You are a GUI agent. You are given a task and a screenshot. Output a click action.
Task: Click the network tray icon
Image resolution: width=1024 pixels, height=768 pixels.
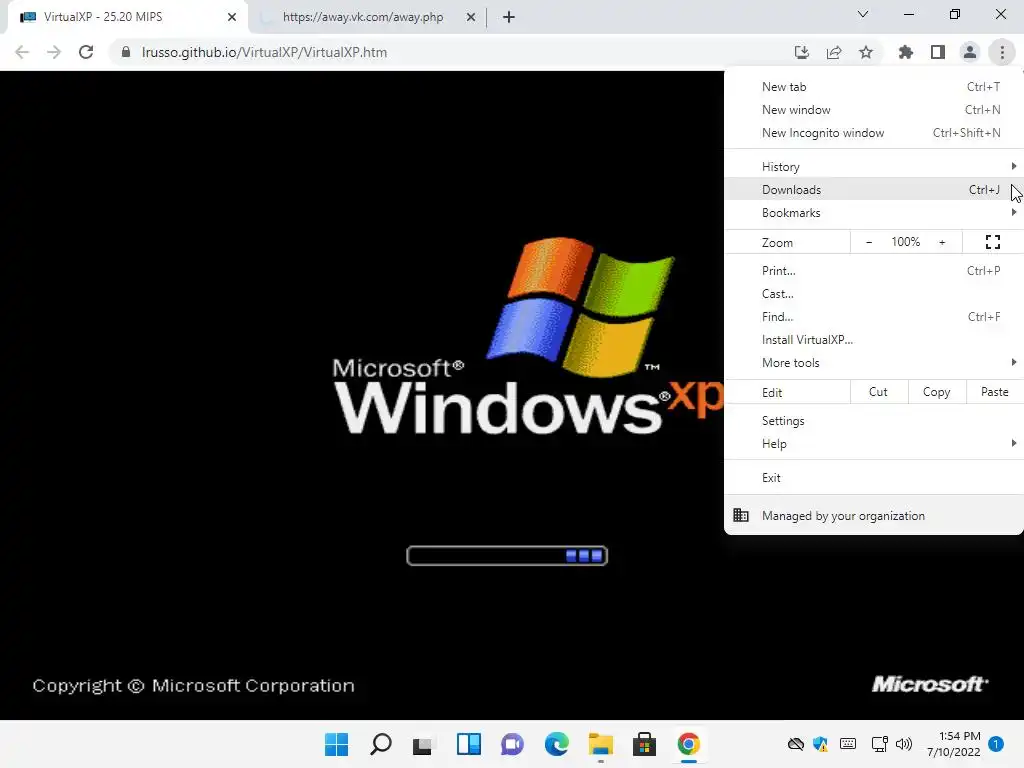tap(879, 744)
